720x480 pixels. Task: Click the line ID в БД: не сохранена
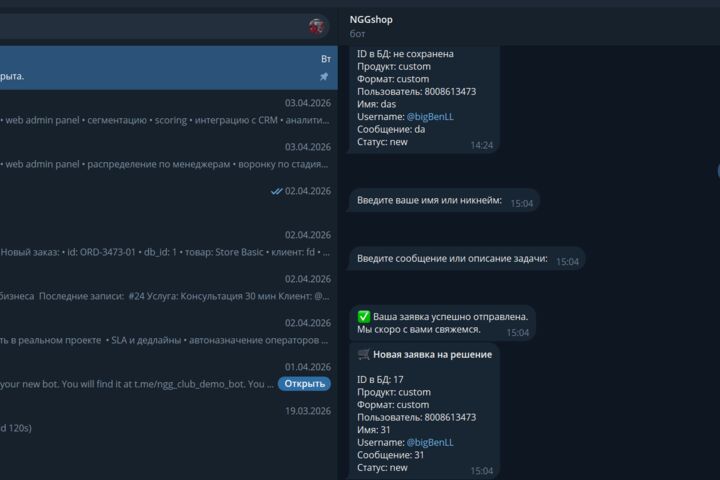[x=405, y=54]
